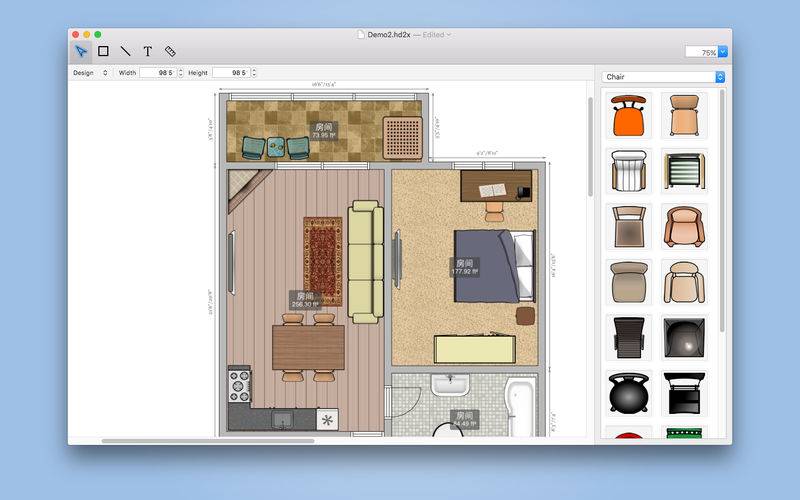800x500 pixels.
Task: Open the Demo2.hd2x title Edited menu
Action: tap(437, 35)
